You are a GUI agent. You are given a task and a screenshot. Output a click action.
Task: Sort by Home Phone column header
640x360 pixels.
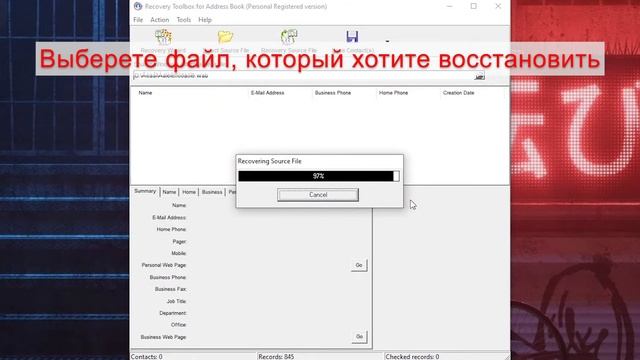393,93
